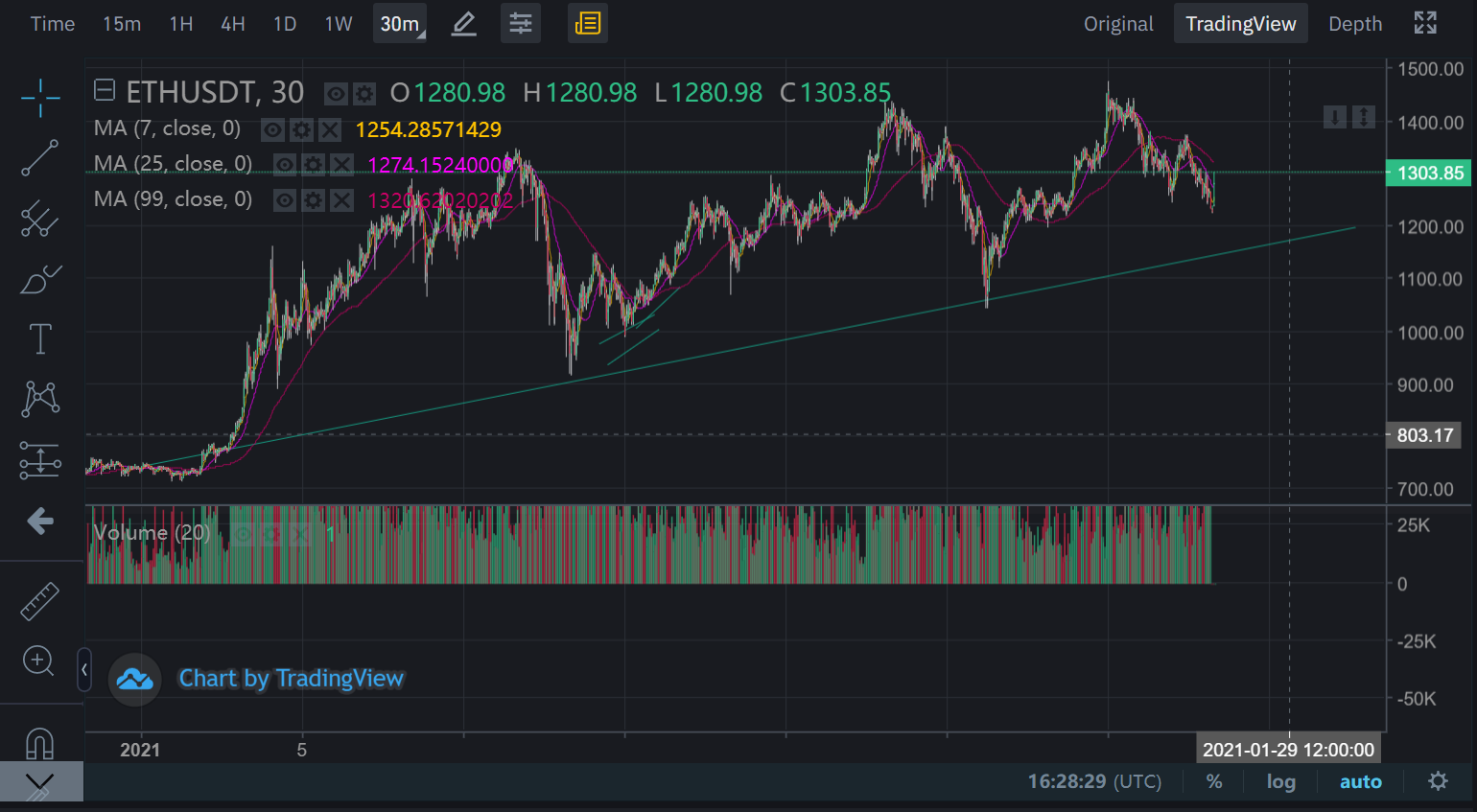Select the brush drawing tool

[40, 279]
